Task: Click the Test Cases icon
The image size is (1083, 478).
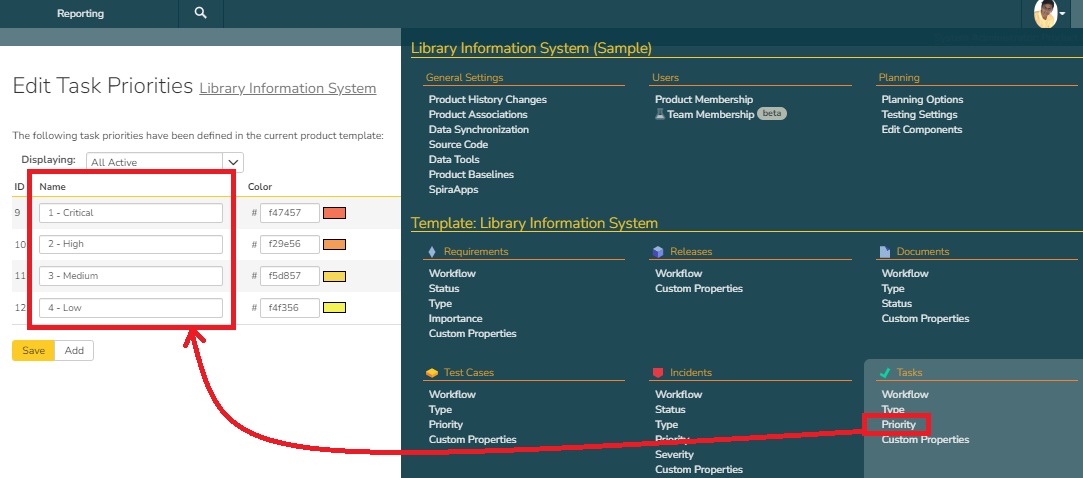Action: click(432, 373)
